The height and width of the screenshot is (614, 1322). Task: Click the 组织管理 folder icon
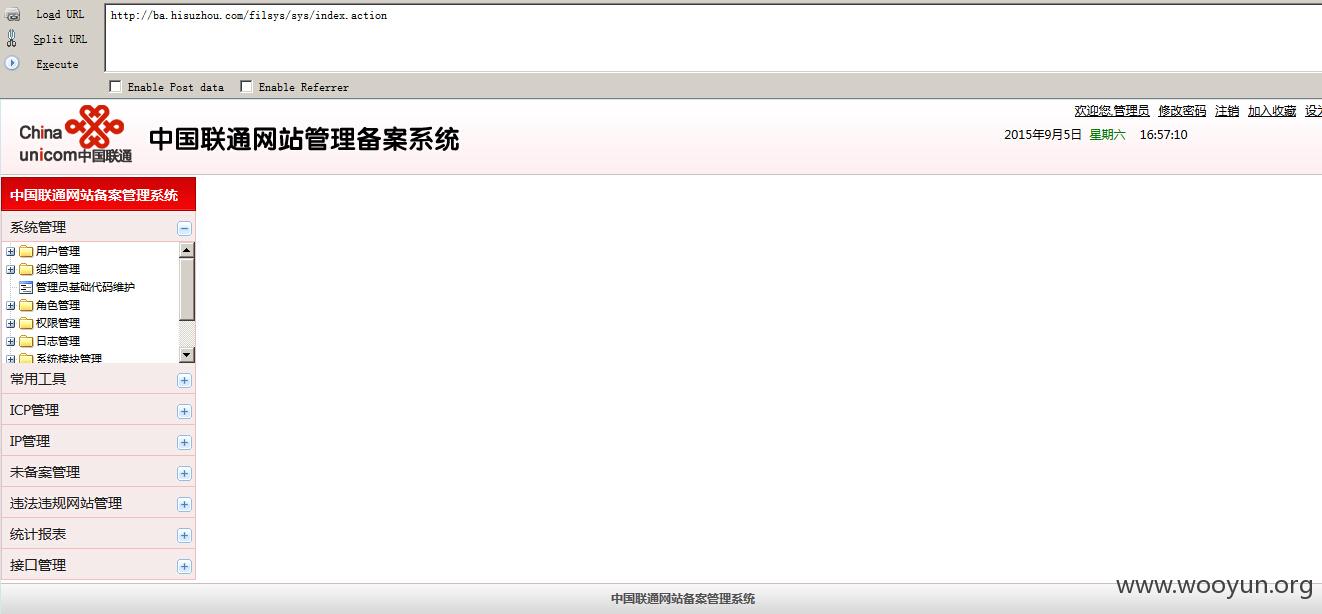coord(26,269)
